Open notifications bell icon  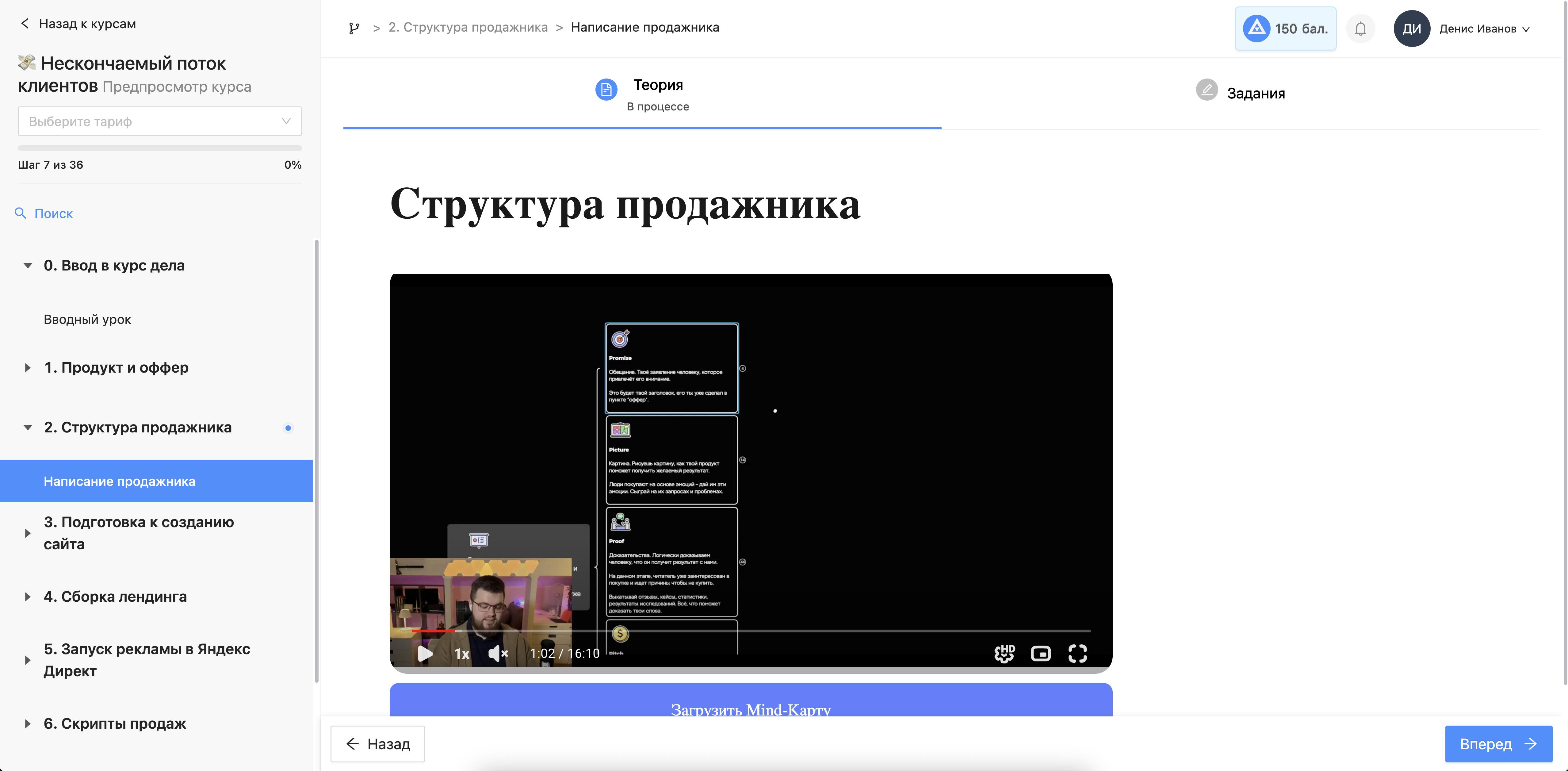[1360, 29]
